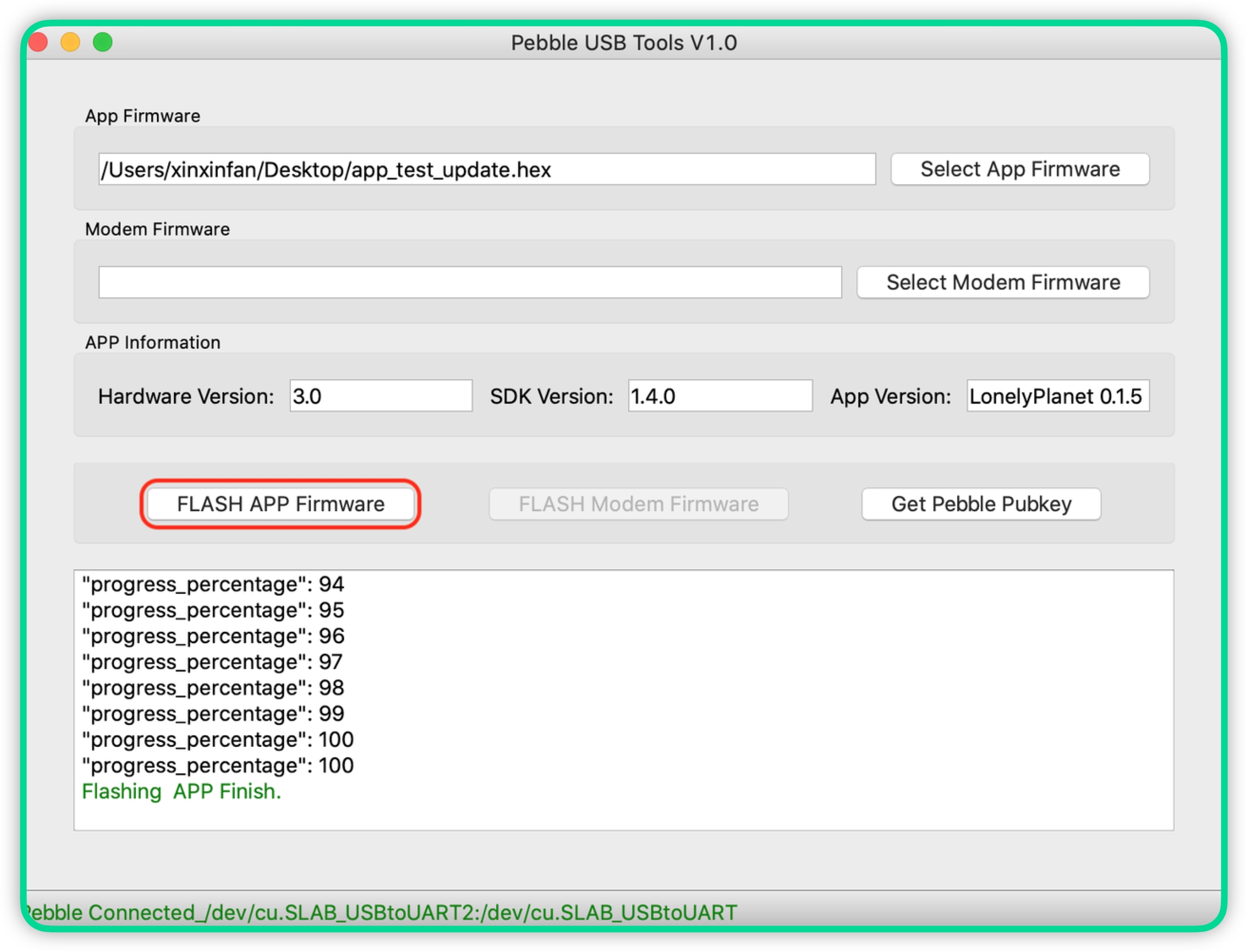Screen dimensions: 1248x952
Task: Click the empty Modem Firmware path field
Action: pos(469,282)
